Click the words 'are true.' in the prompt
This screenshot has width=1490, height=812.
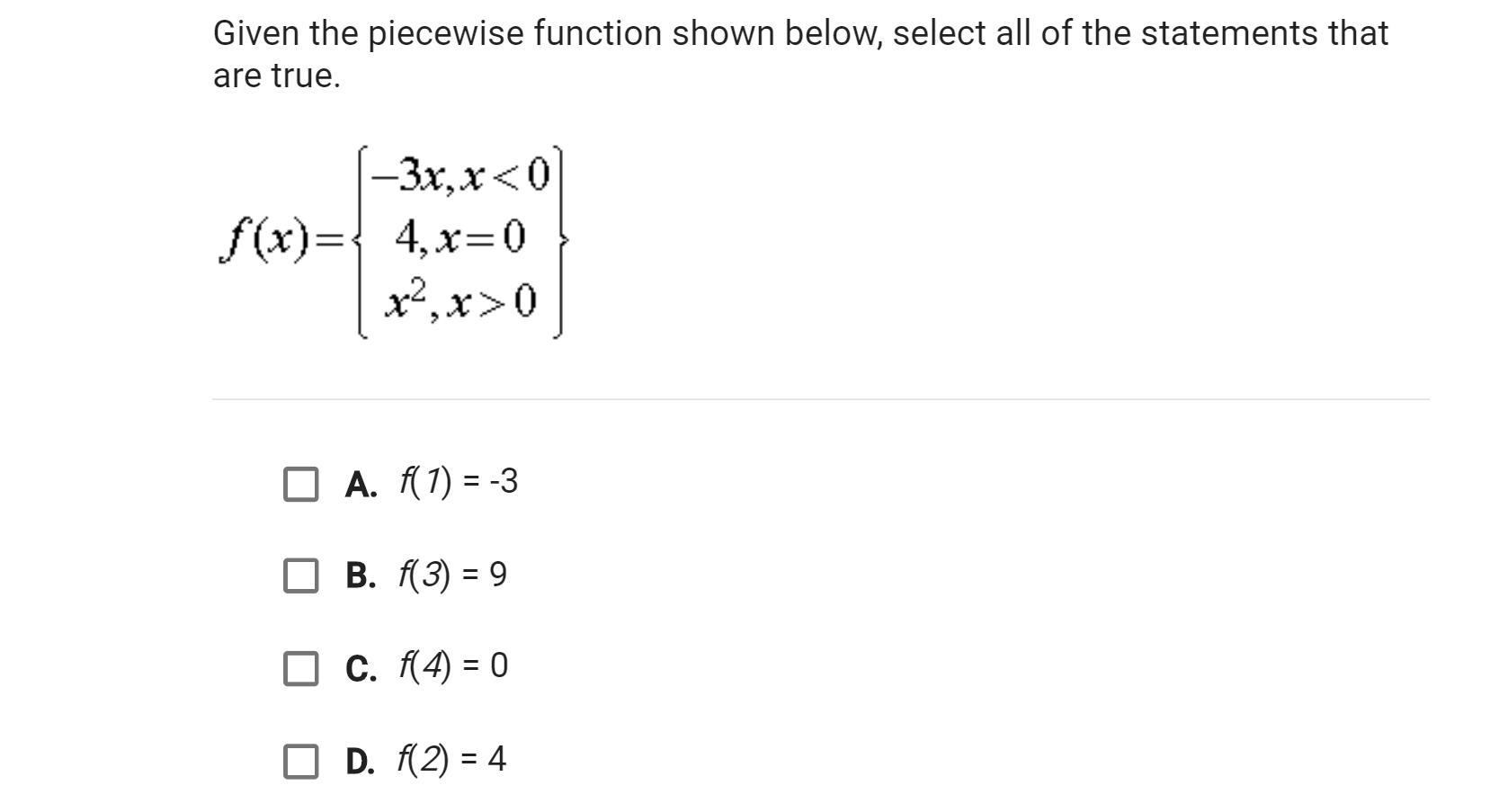click(277, 76)
